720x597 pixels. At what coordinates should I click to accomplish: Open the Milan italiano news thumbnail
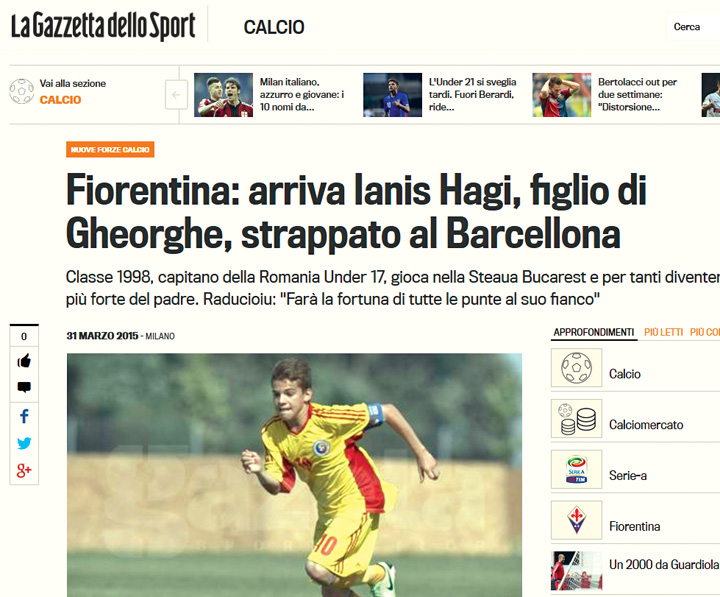[x=223, y=95]
